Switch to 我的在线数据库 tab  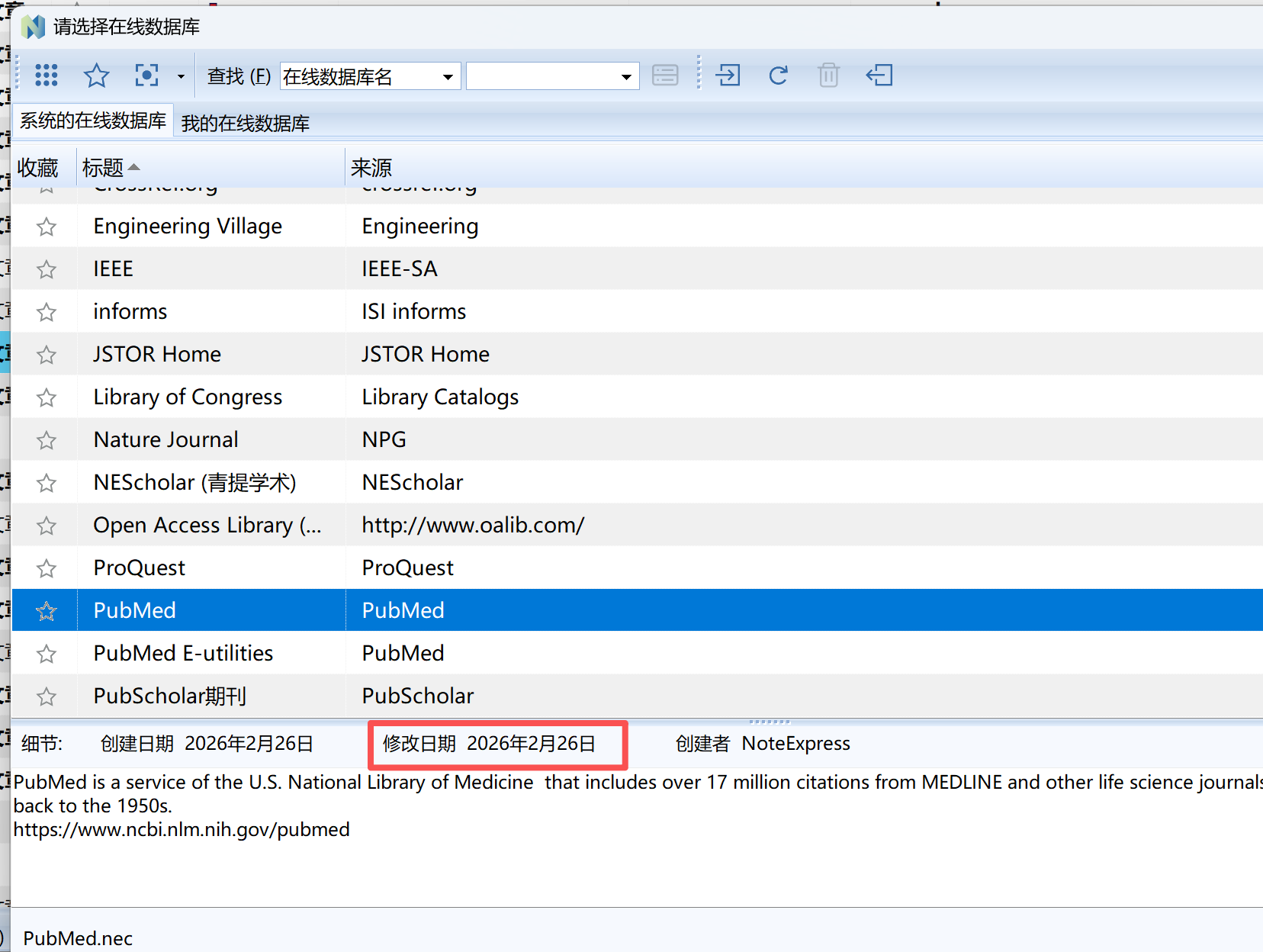pos(246,123)
